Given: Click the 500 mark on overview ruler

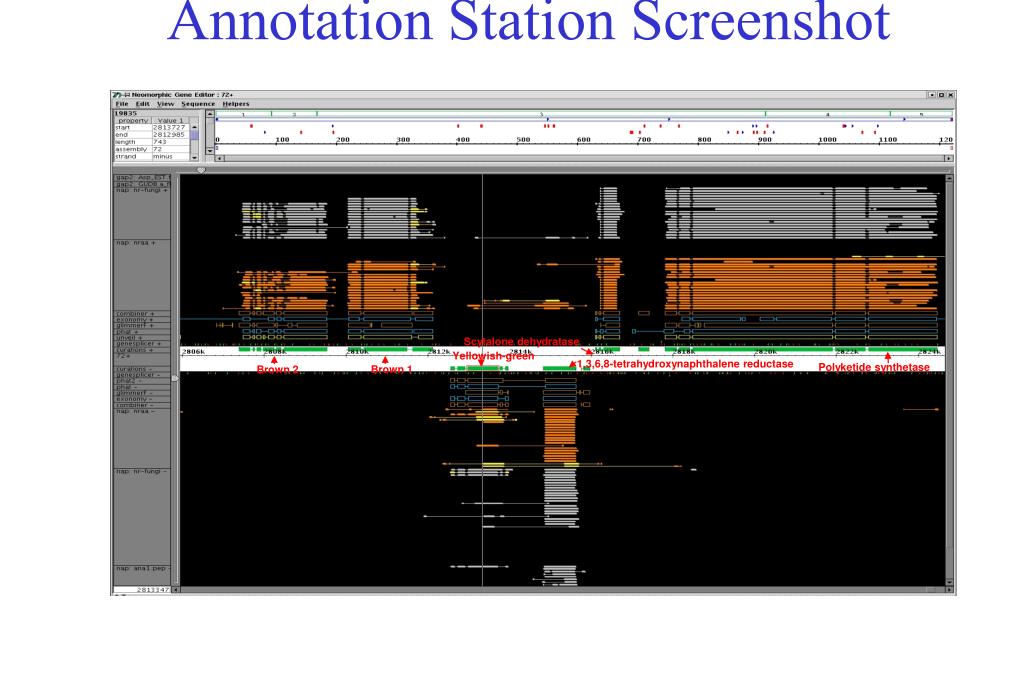Looking at the screenshot, I should pyautogui.click(x=523, y=140).
